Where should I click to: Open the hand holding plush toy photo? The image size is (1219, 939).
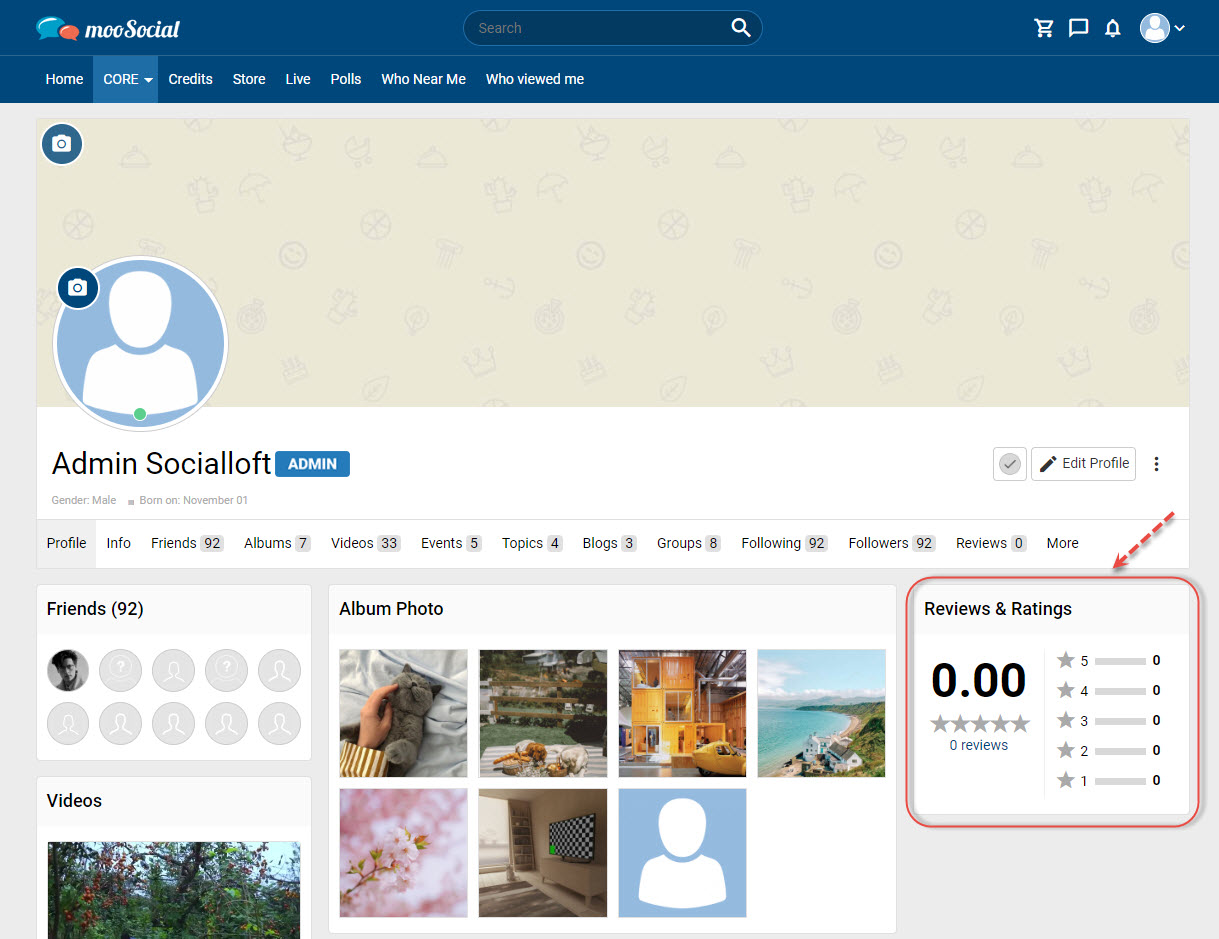(403, 713)
